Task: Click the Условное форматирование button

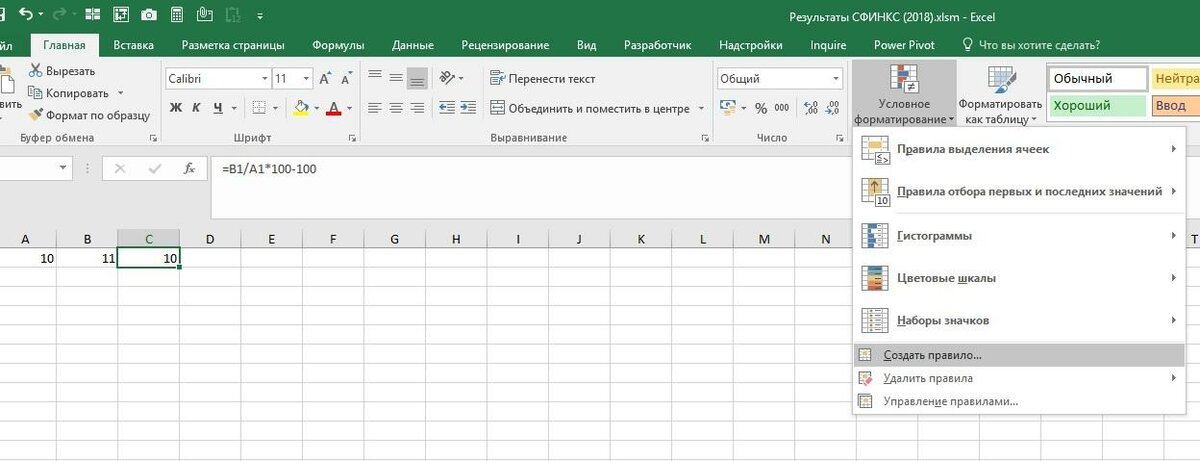Action: point(904,94)
